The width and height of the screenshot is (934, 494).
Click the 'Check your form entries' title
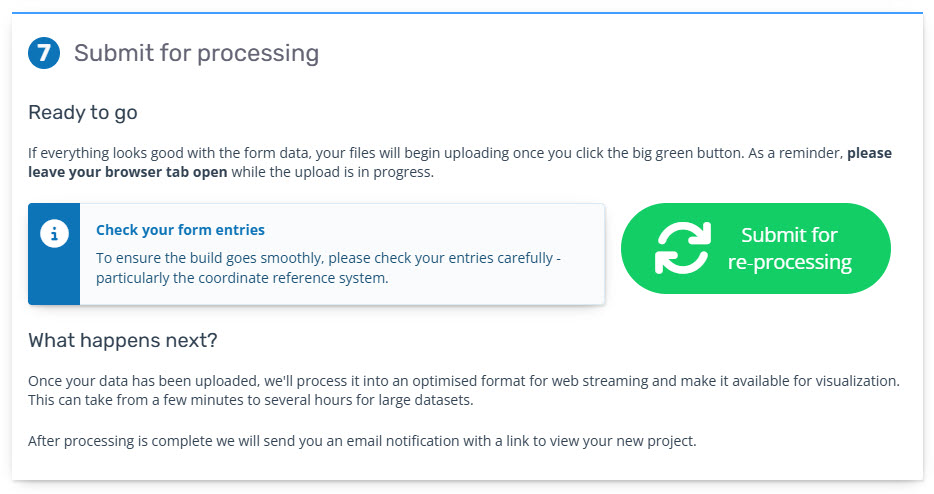[180, 230]
